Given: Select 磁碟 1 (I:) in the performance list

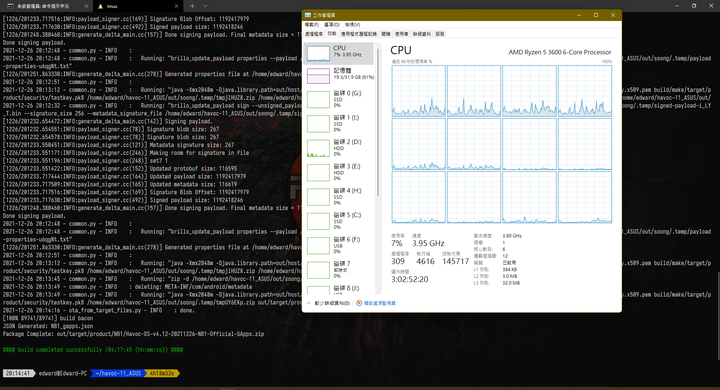Looking at the screenshot, I should pyautogui.click(x=339, y=124).
